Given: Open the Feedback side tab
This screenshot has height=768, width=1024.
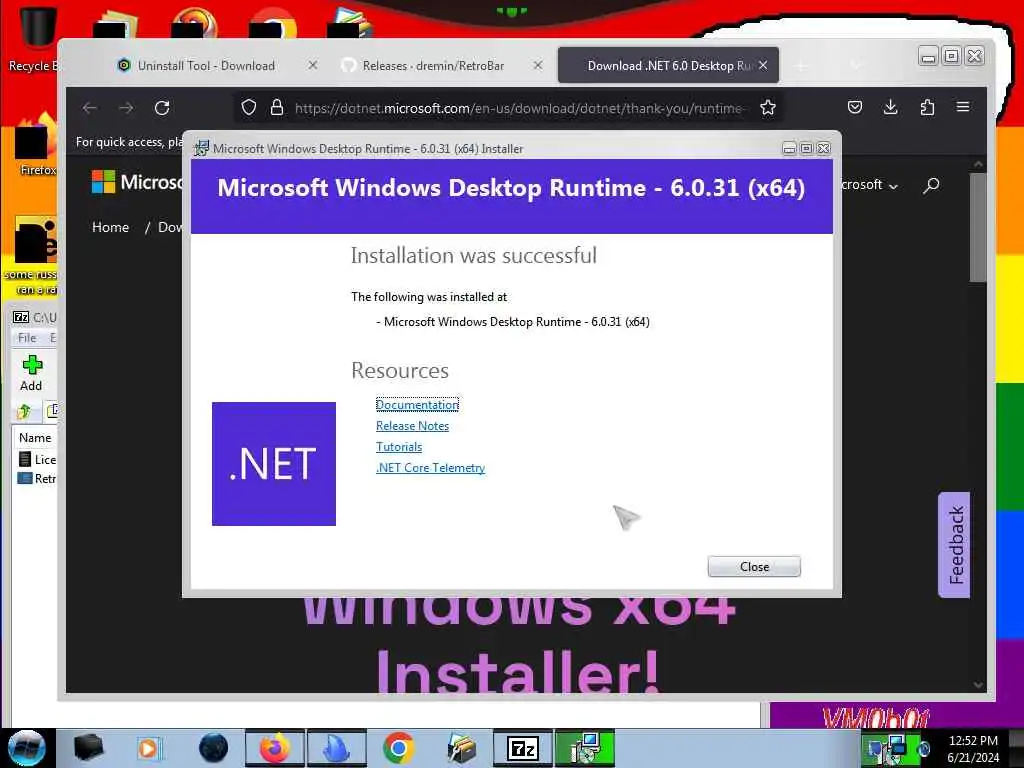Looking at the screenshot, I should [x=954, y=545].
